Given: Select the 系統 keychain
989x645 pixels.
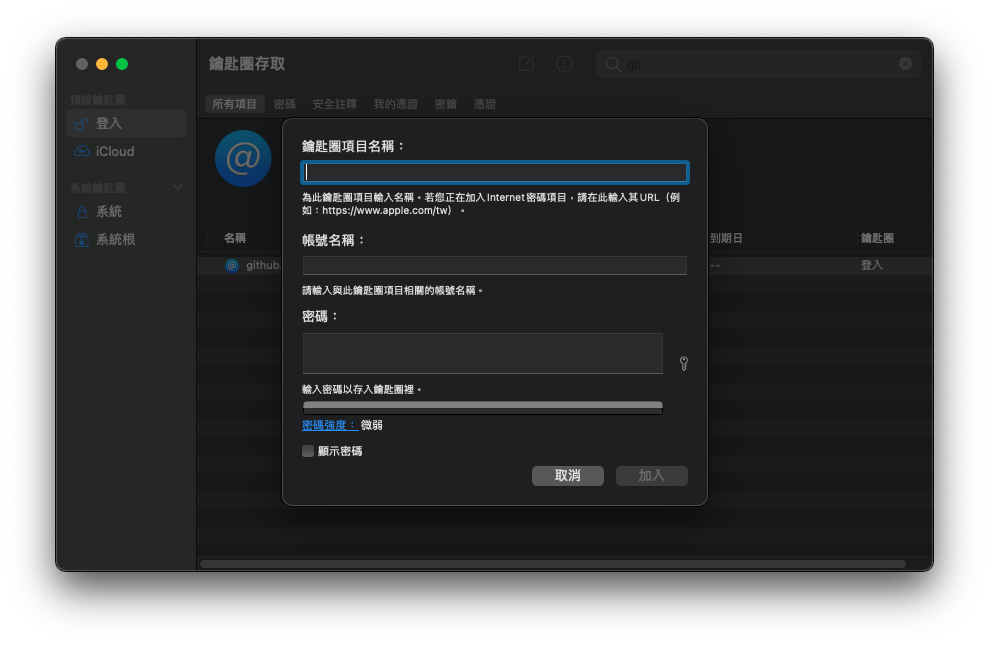Looking at the screenshot, I should point(126,212).
